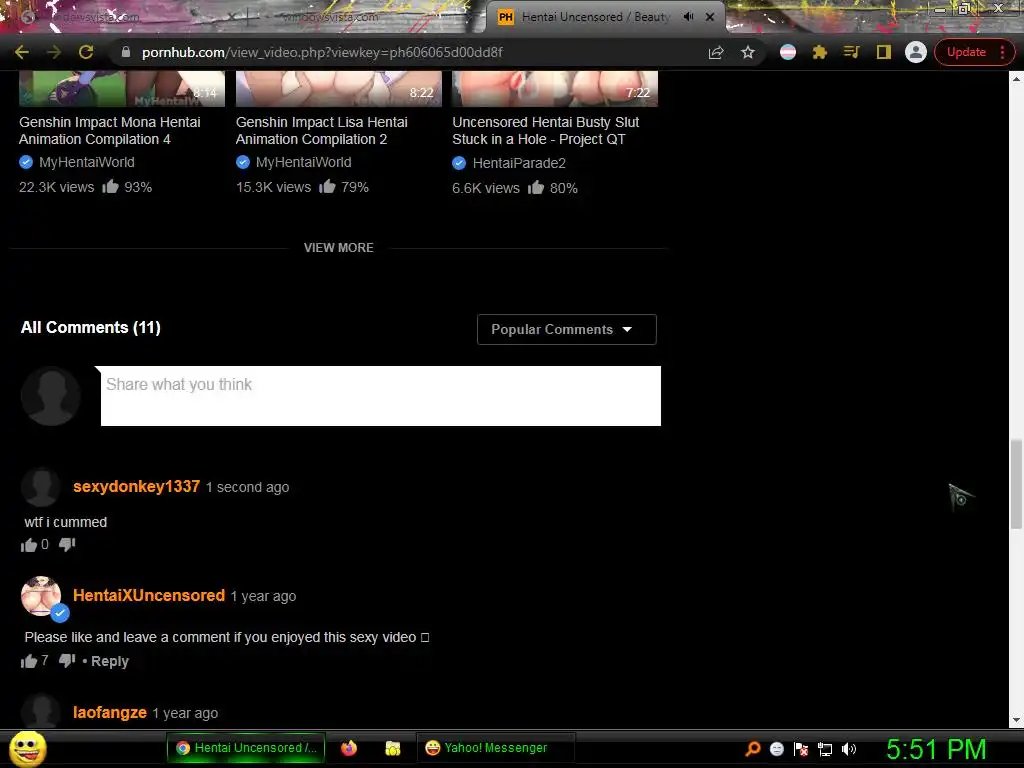Click the scrollbar up arrow
The width and height of the screenshot is (1024, 768).
tap(1016, 78)
